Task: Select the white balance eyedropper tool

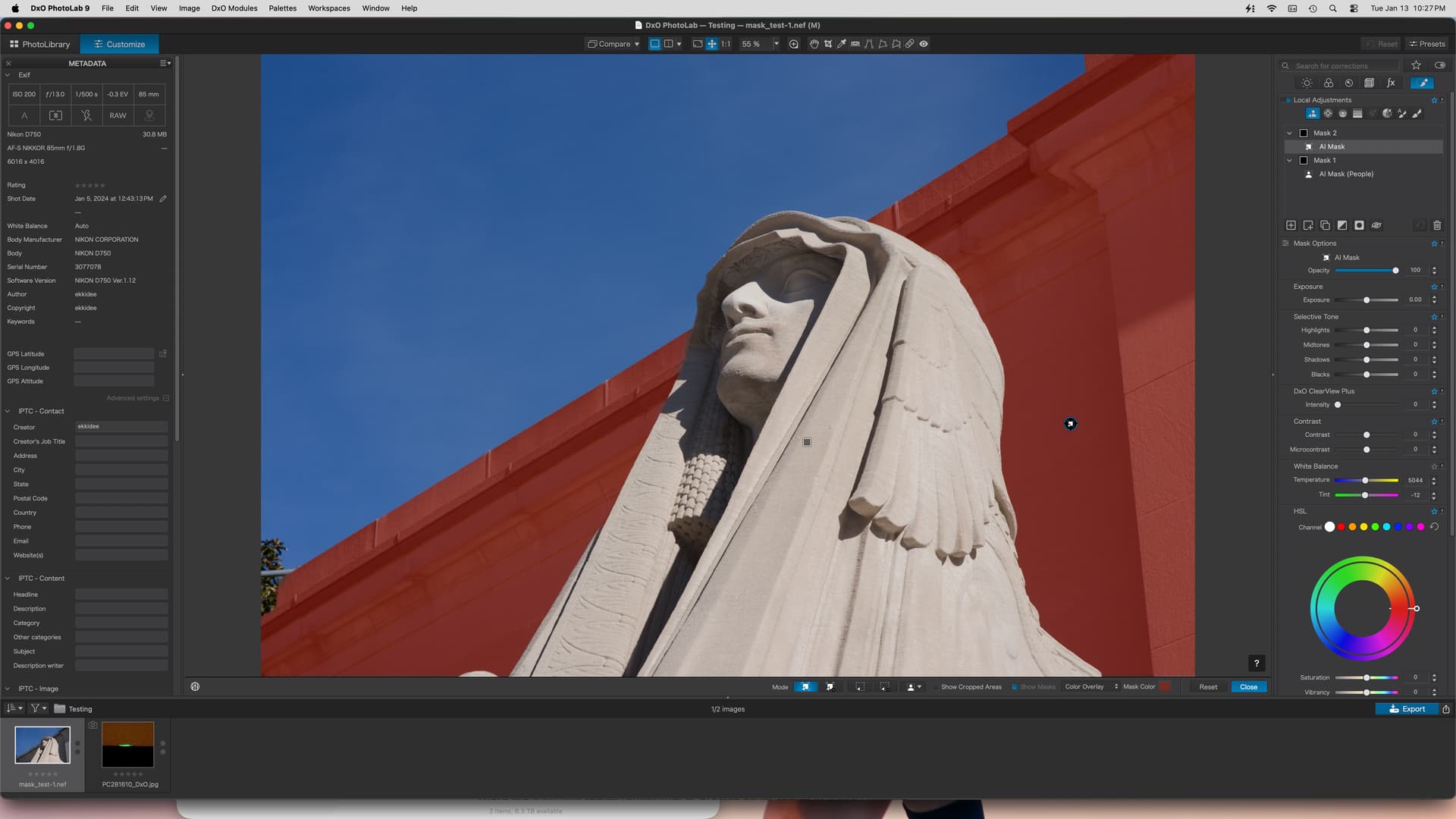Action: [x=842, y=44]
